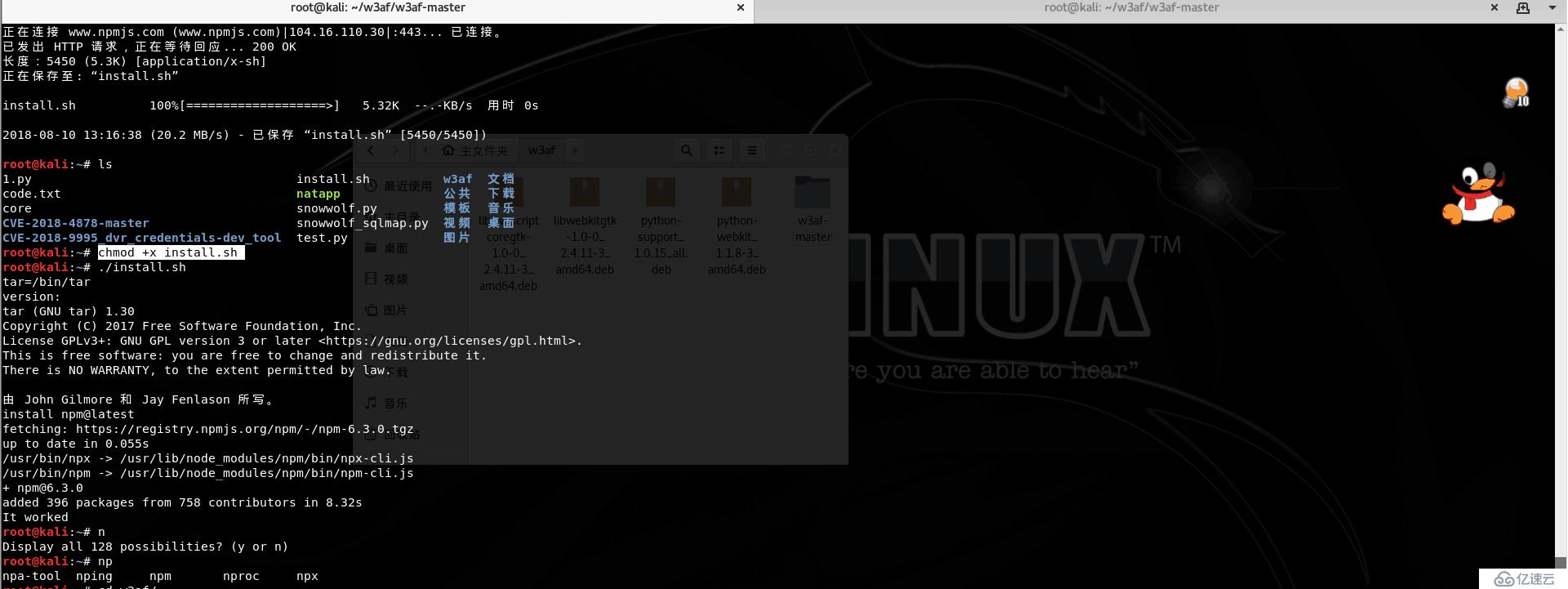The image size is (1568, 589).
Task: Click 'CVE-2018-9995_dvr_credentials-dev_tool' directory name
Action: pos(142,238)
